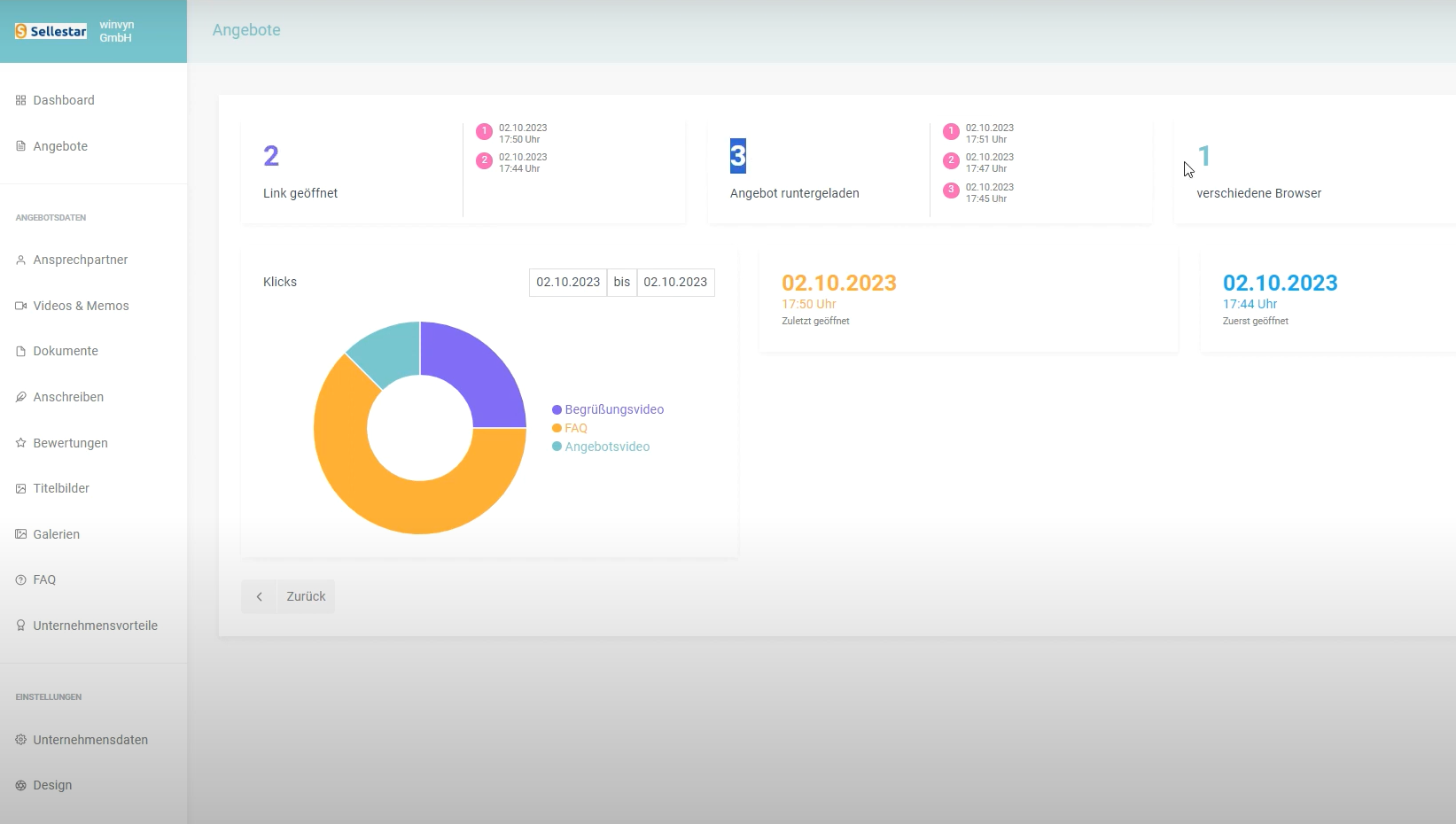
Task: Open Angebote via its document icon
Action: click(x=20, y=146)
